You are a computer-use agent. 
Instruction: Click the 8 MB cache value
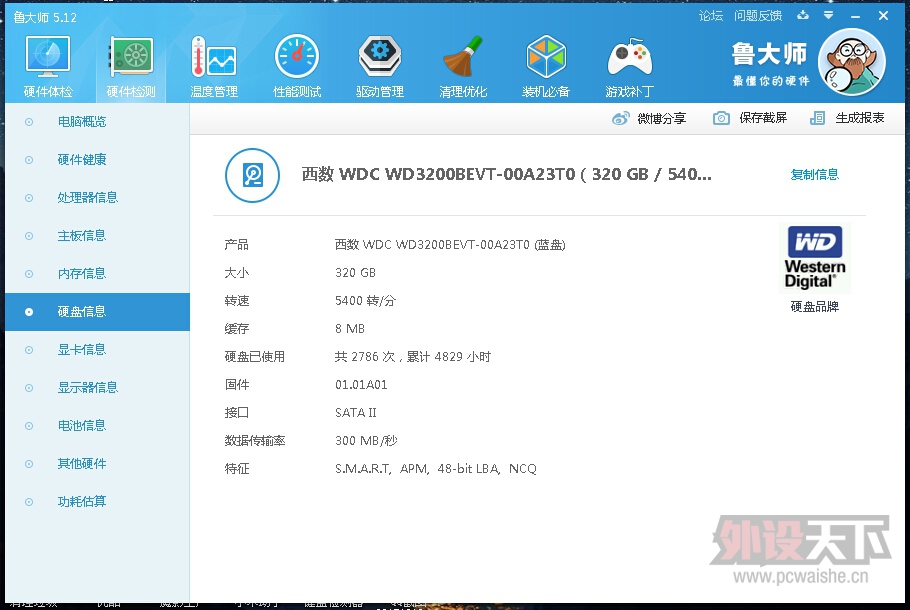pos(350,329)
